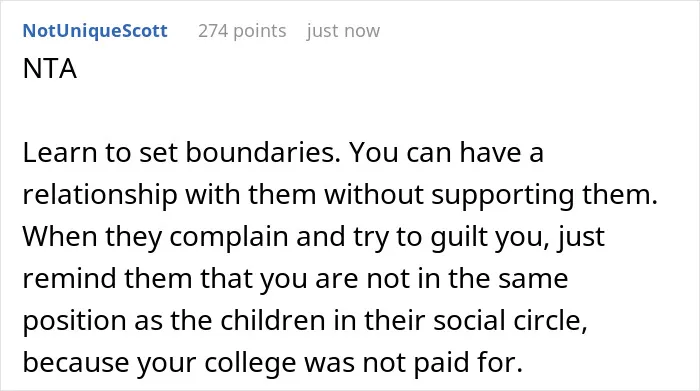The image size is (700, 391).
Task: Click the phrase 'social circle,'
Action: tap(510, 320)
